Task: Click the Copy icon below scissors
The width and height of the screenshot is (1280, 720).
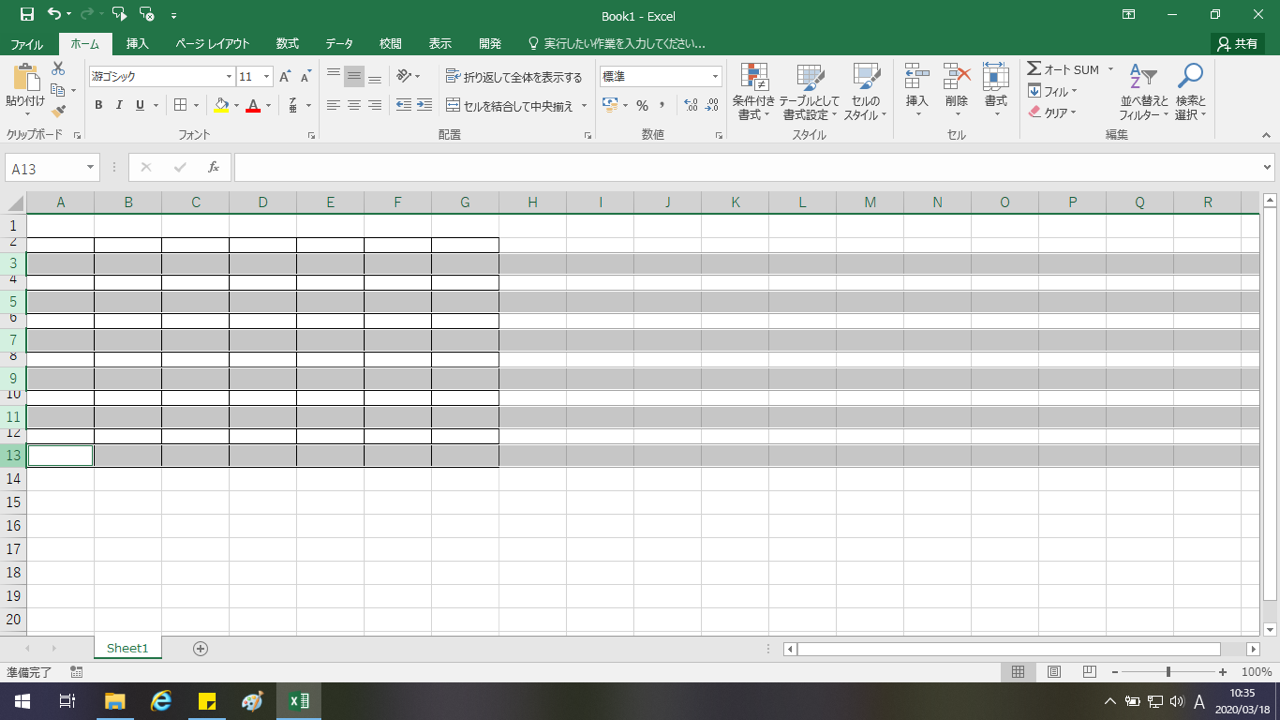Action: (x=58, y=90)
